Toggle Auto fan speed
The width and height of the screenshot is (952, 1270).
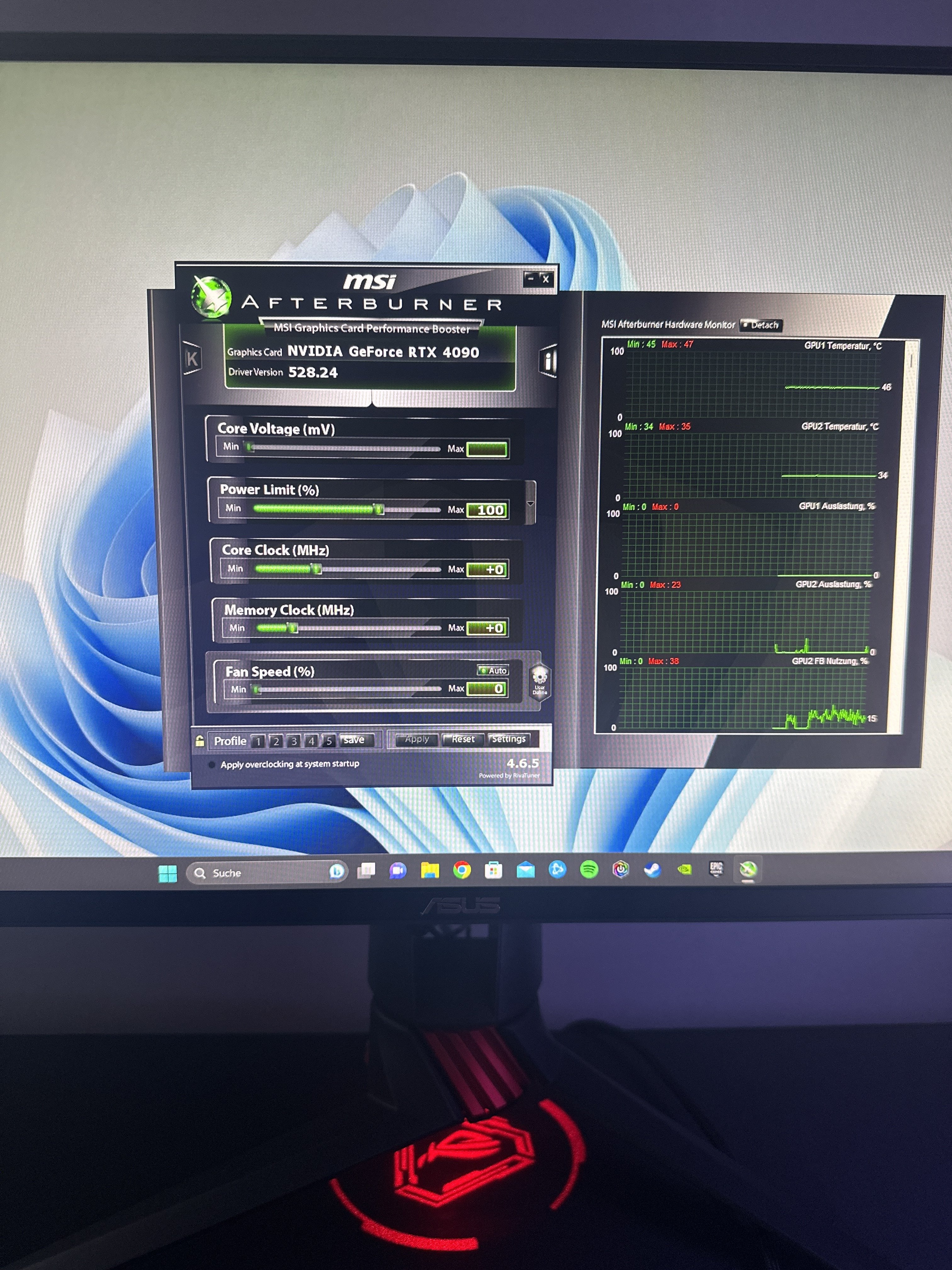pos(494,670)
